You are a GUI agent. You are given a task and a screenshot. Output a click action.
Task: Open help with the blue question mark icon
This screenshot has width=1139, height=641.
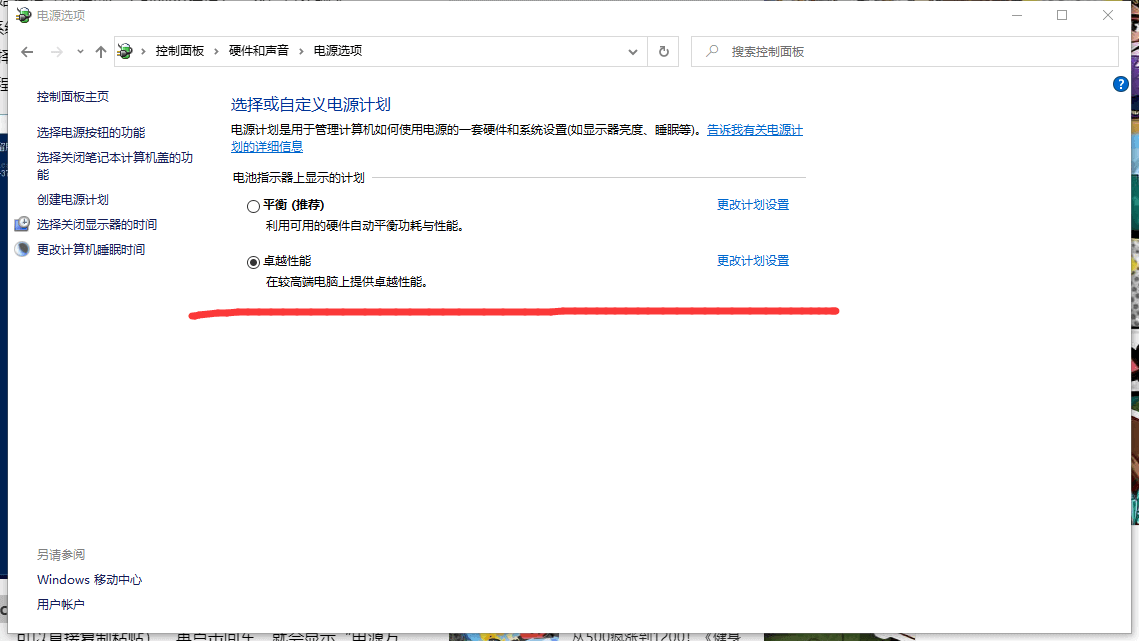(1121, 85)
